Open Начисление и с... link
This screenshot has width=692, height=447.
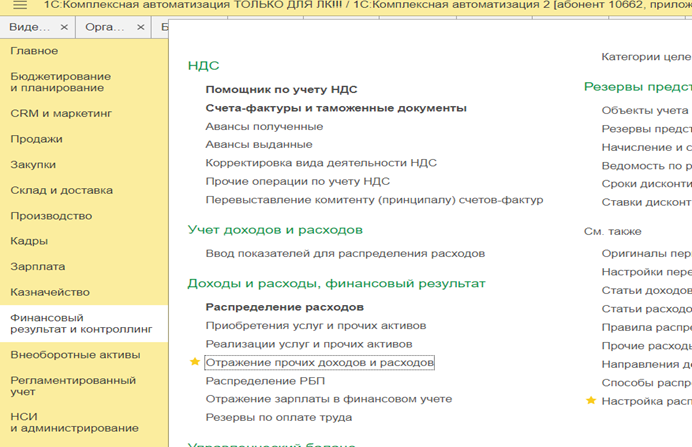[647, 147]
